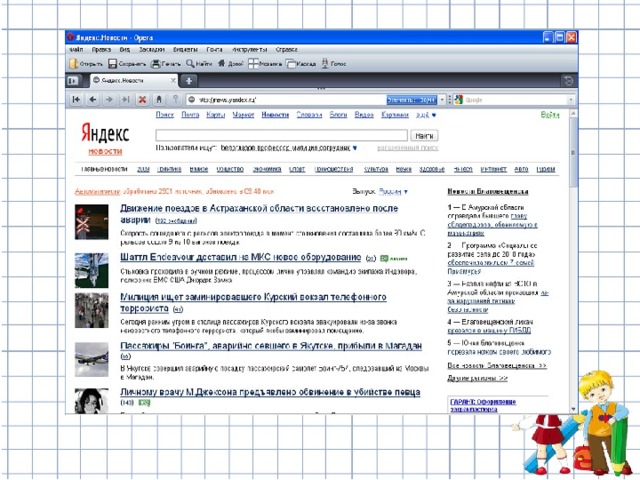Open the address bar history dropdown

click(x=442, y=100)
